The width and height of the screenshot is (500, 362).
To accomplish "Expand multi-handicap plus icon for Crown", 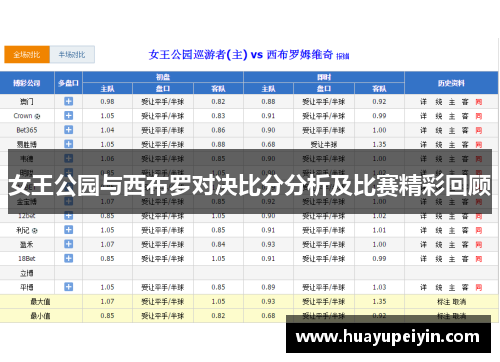I will (69, 116).
